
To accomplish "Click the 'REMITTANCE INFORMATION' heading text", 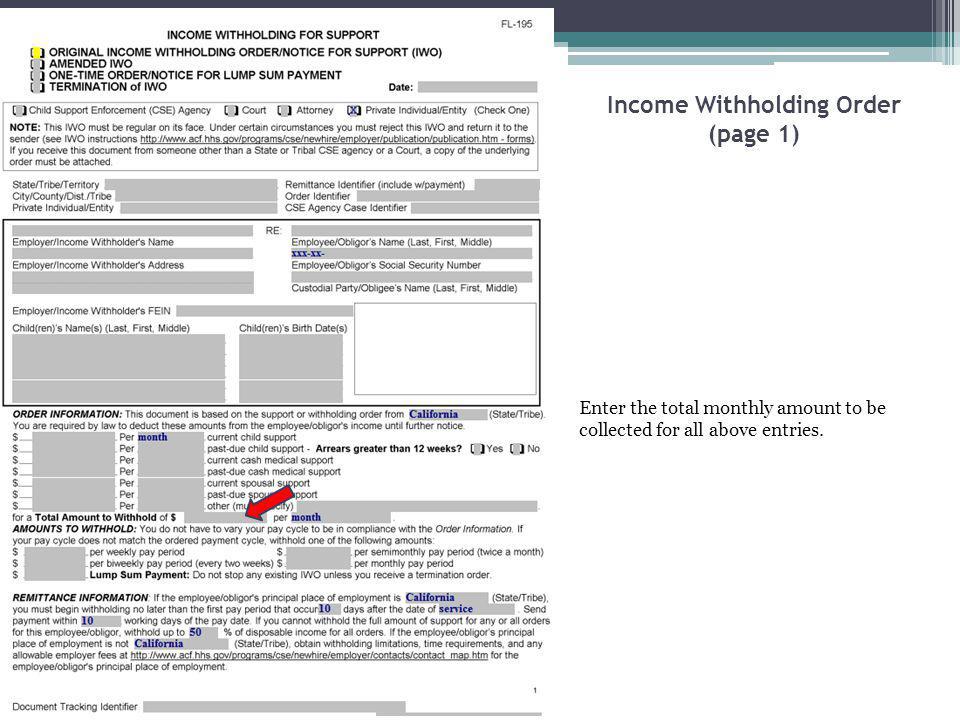I will tap(80, 598).
